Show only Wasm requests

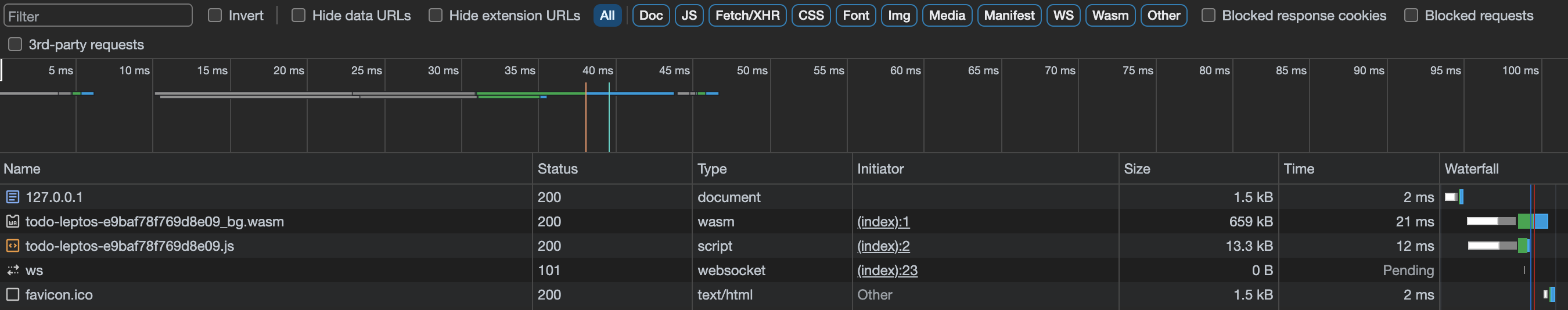(x=1110, y=15)
